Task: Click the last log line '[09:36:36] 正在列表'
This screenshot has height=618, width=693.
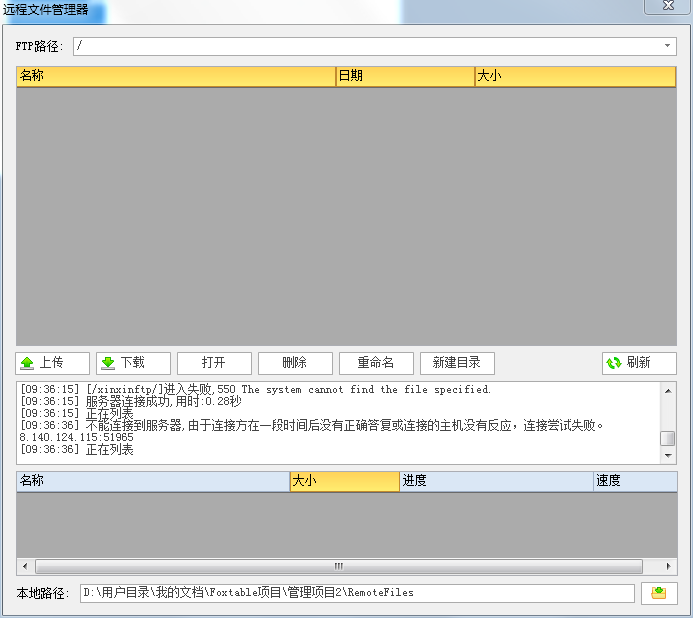Action: tap(77, 450)
